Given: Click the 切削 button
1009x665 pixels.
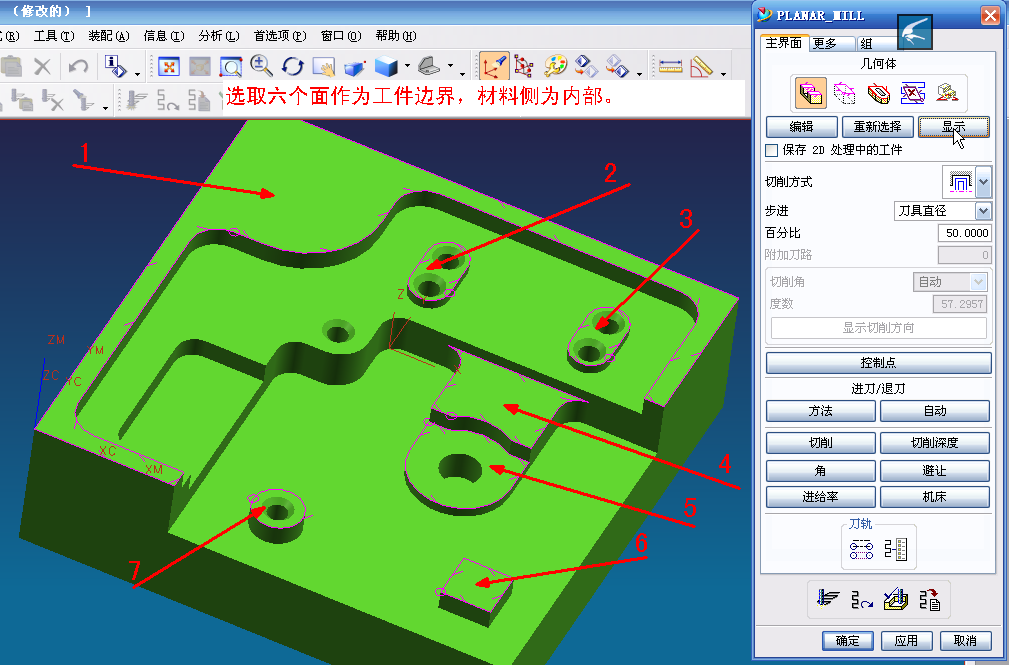Looking at the screenshot, I should (x=820, y=443).
